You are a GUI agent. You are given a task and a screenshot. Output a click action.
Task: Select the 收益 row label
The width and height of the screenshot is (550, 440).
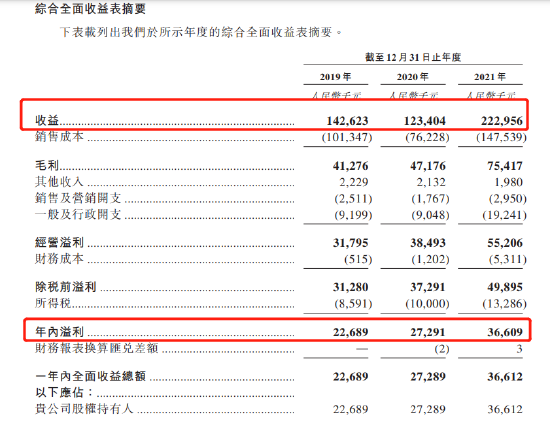coord(47,120)
